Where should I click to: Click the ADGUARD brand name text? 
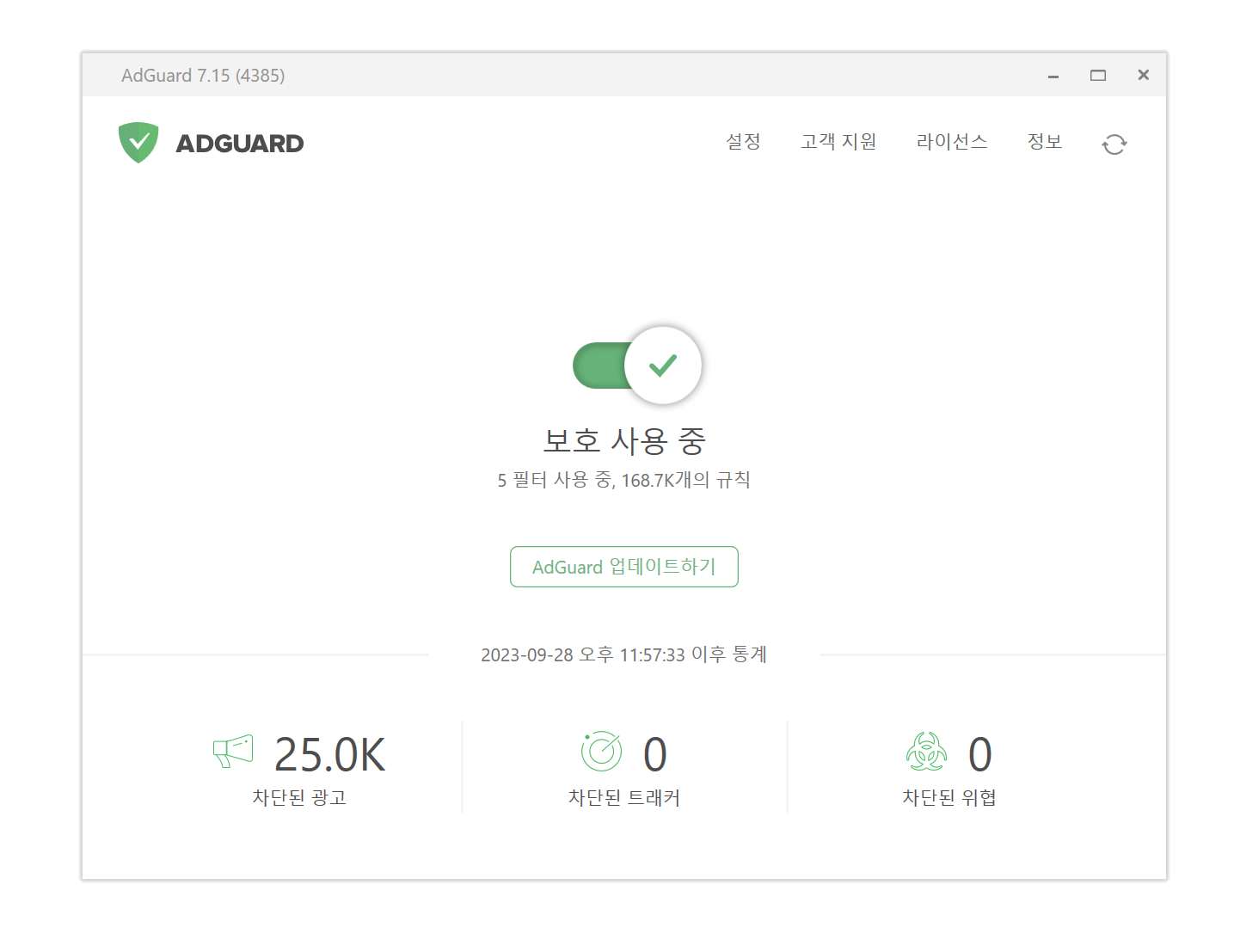click(240, 144)
